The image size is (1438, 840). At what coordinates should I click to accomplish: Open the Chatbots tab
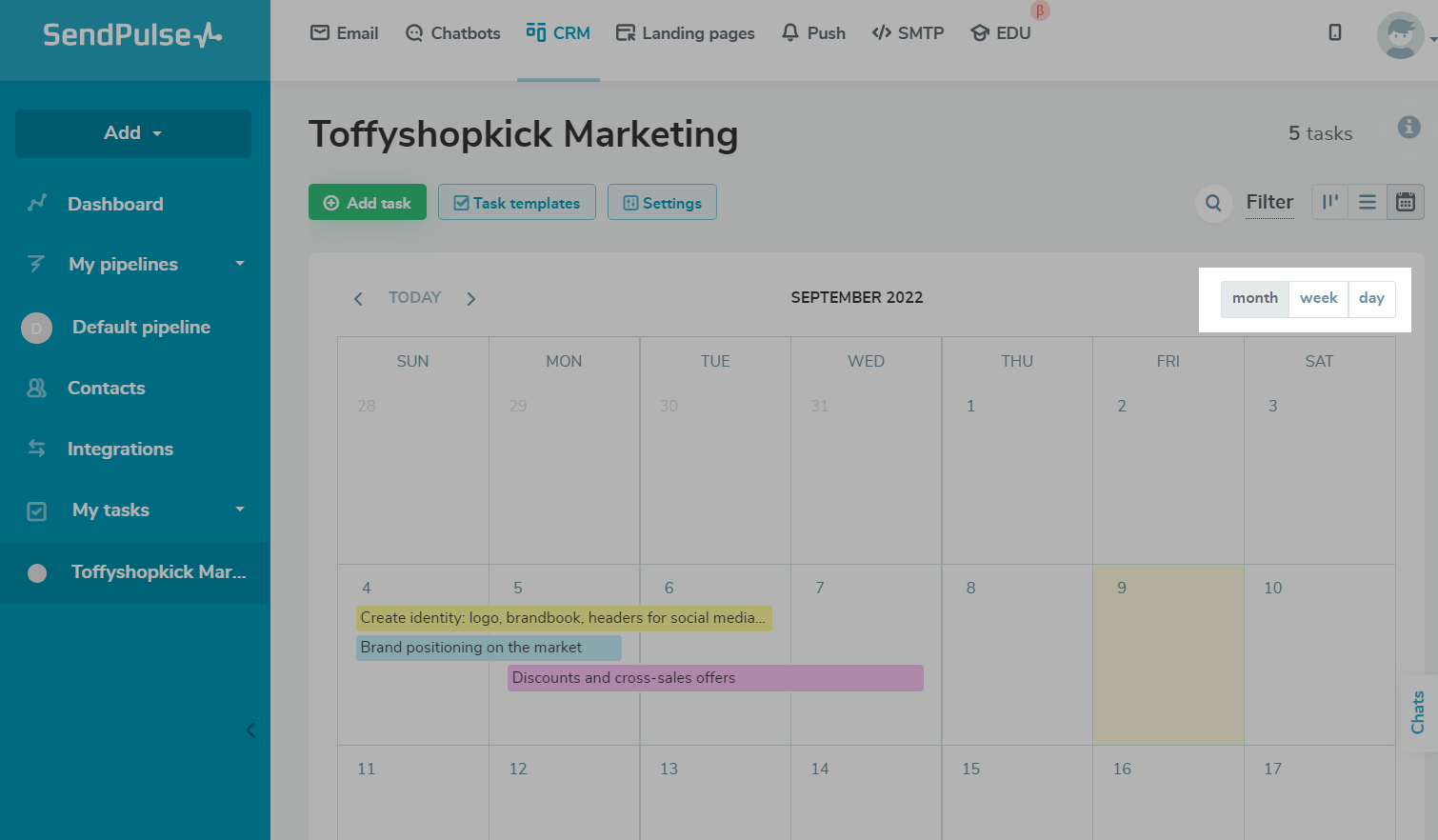pos(452,33)
